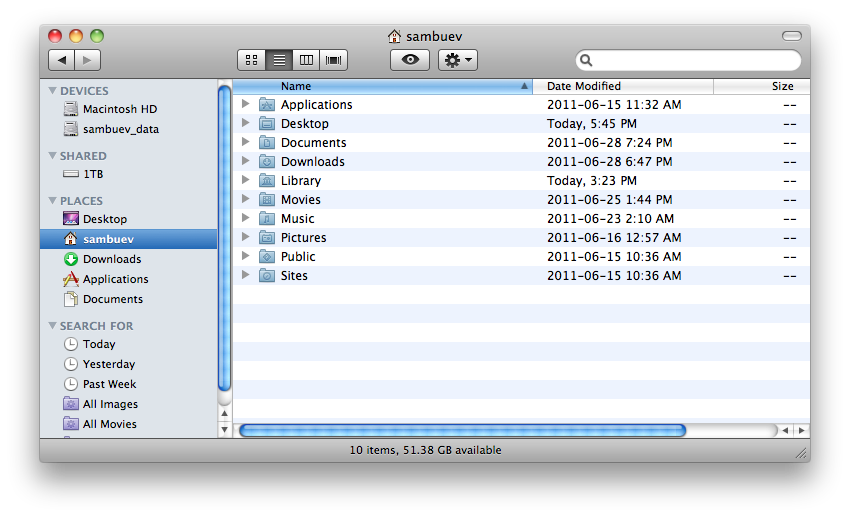Click the sidebar scroll up arrow
This screenshot has width=850, height=517.
[x=224, y=413]
